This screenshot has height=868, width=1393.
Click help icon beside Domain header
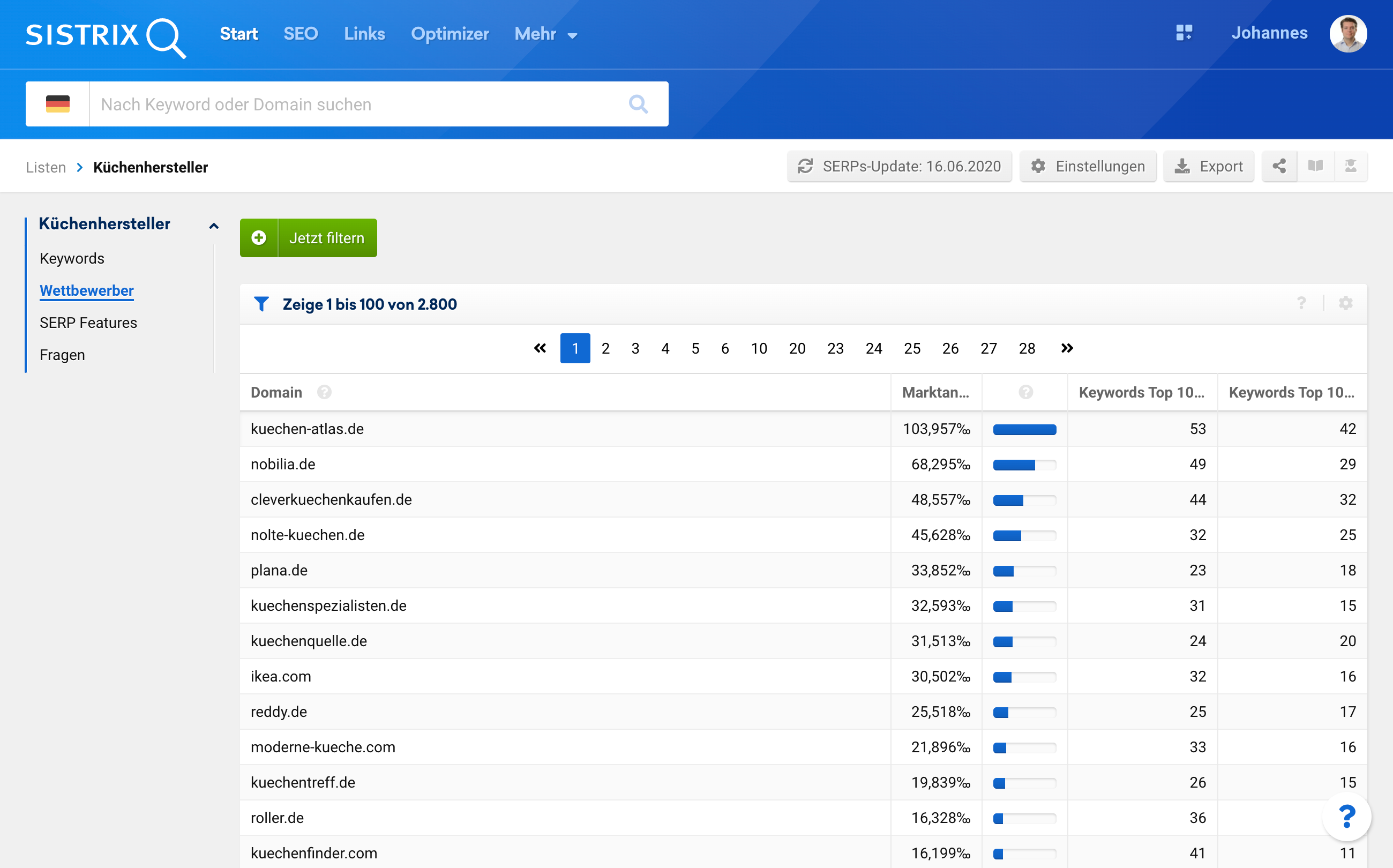pos(324,392)
